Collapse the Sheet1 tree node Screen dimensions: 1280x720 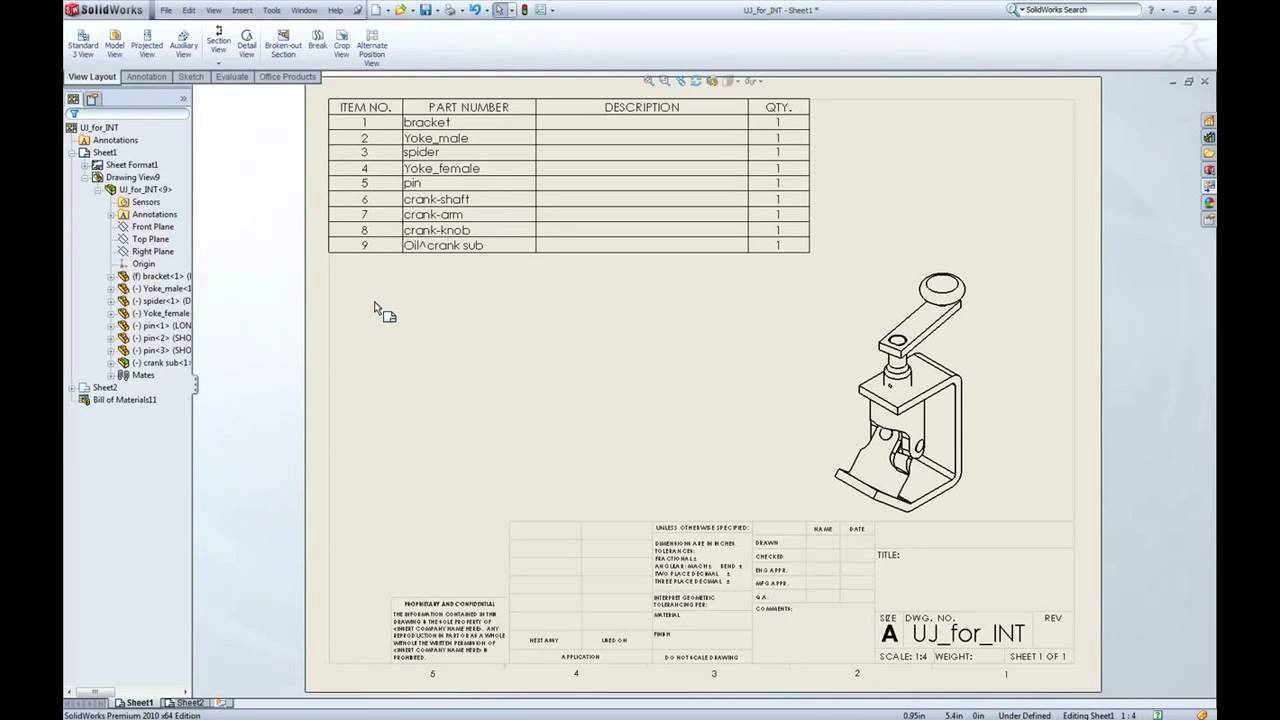coord(72,152)
